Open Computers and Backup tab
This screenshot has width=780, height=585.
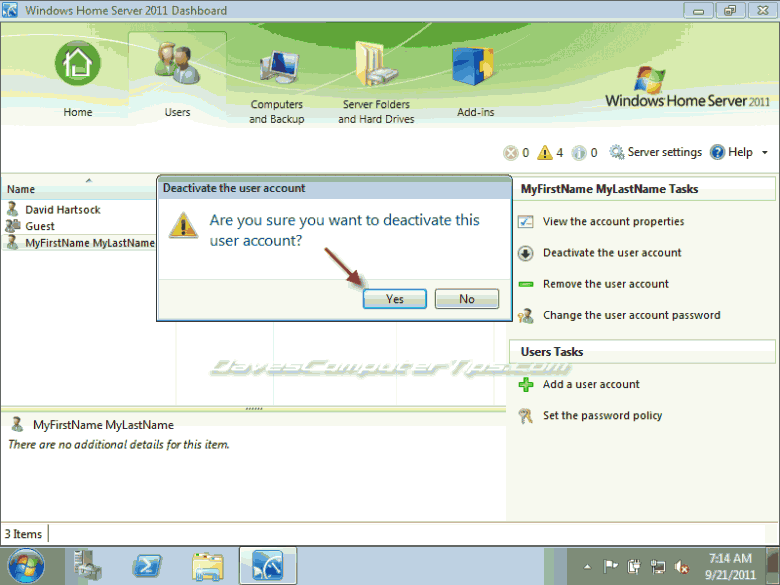277,86
